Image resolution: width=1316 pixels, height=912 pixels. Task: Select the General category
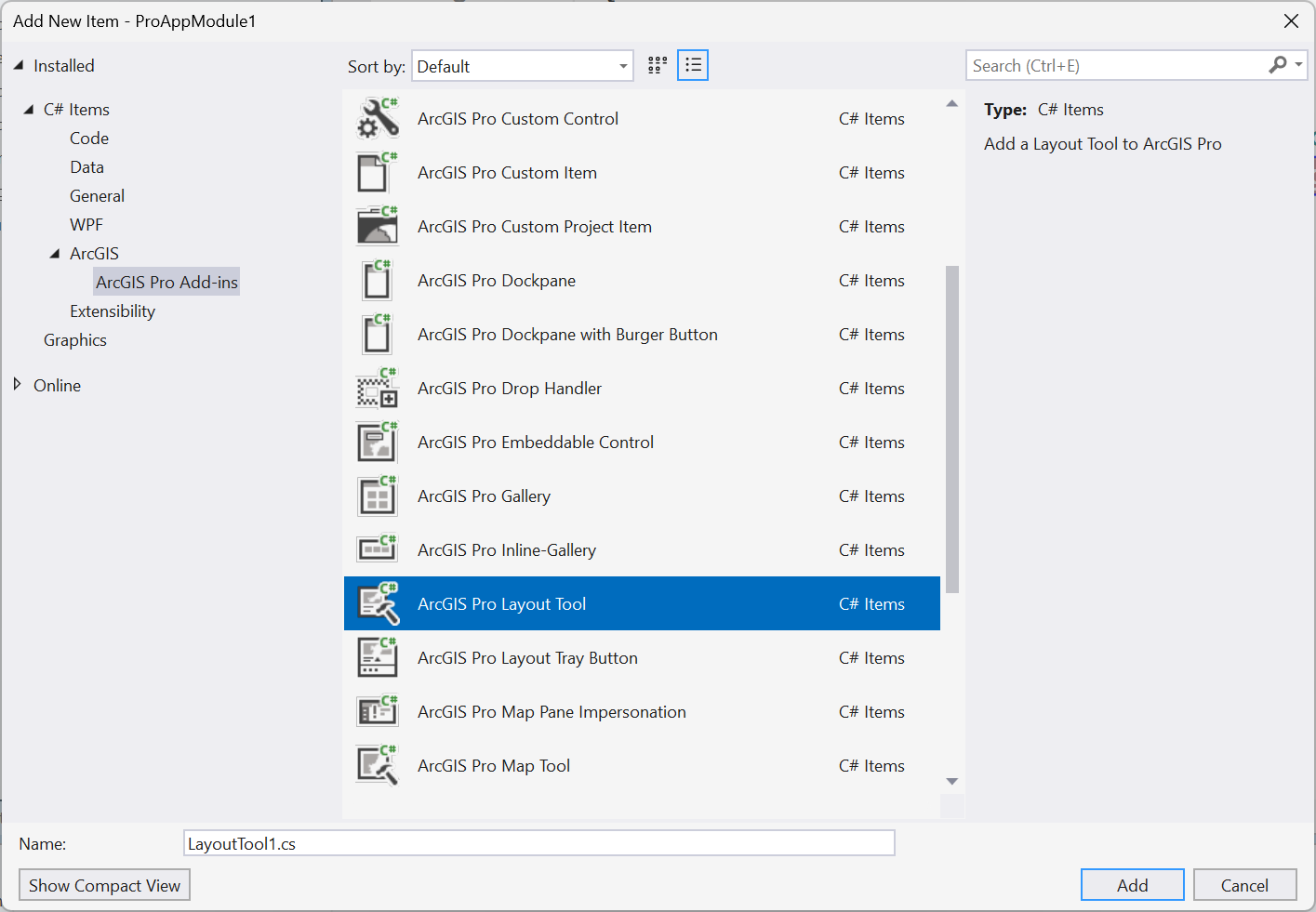[97, 195]
